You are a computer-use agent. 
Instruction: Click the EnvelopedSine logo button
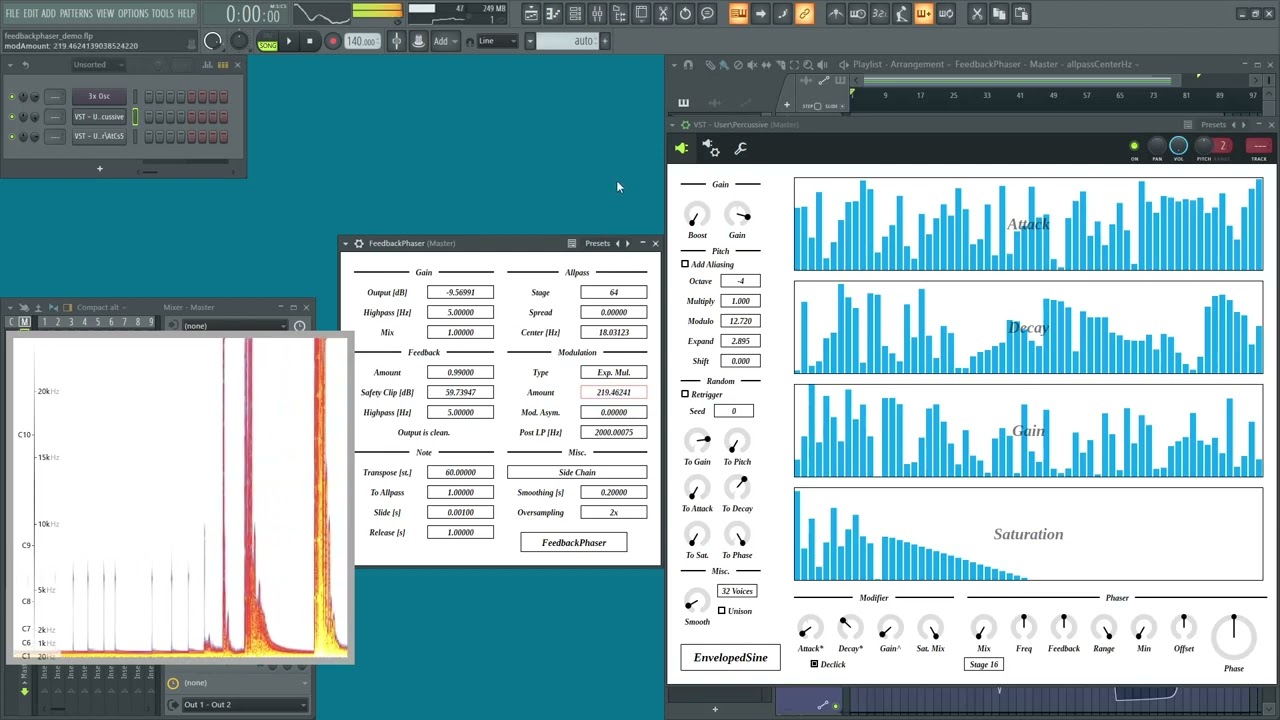(731, 657)
